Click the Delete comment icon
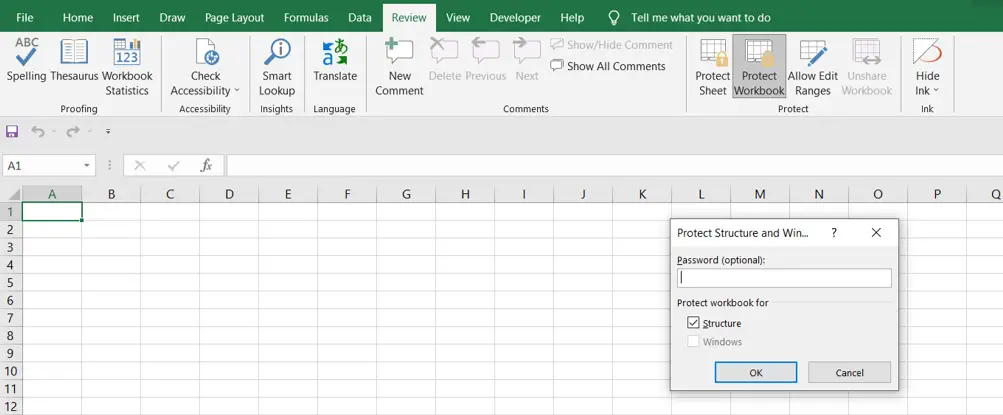The image size is (1003, 415). pyautogui.click(x=445, y=52)
